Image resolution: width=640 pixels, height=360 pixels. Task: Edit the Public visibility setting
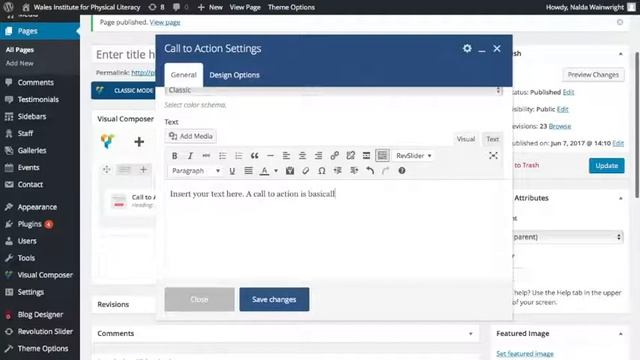pos(562,109)
